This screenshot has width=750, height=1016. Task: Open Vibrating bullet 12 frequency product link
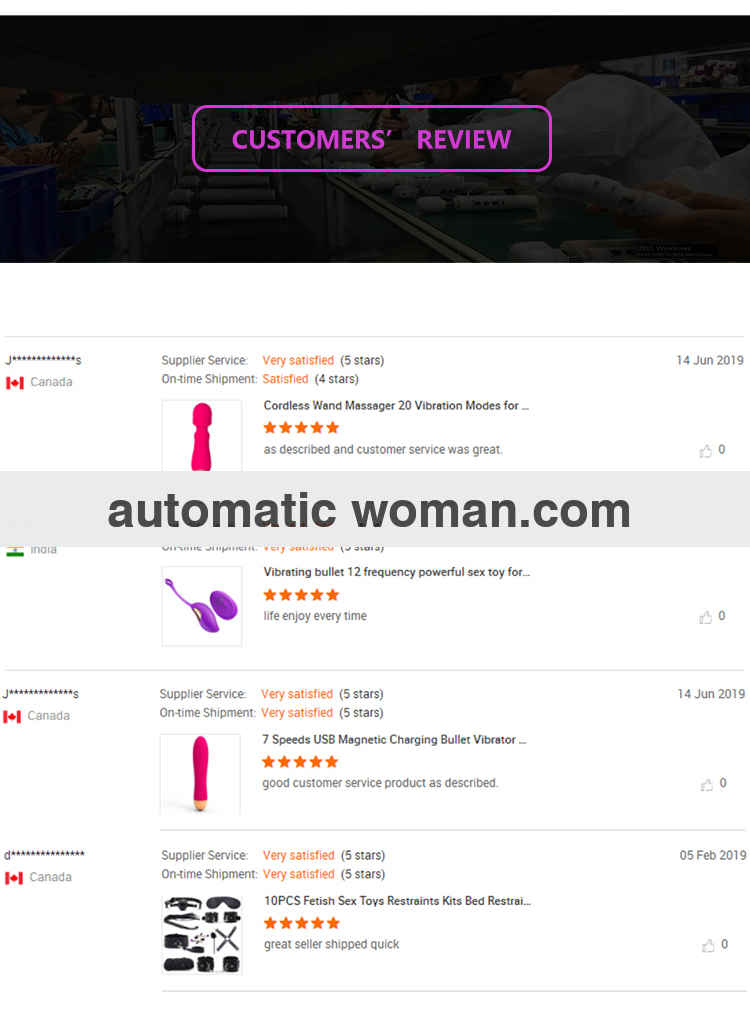(397, 572)
